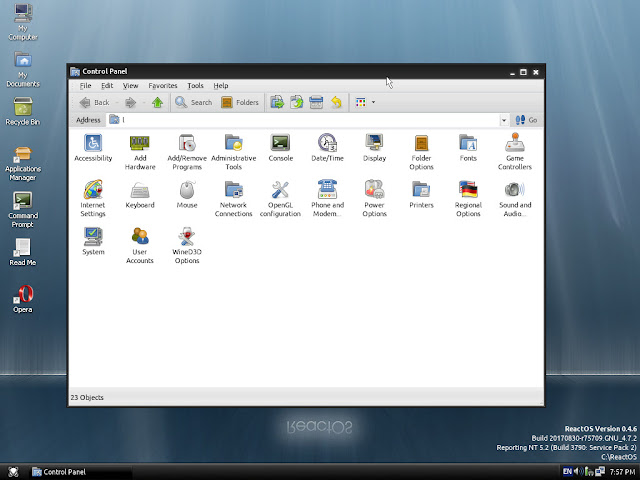This screenshot has height=480, width=640.
Task: Open Sound and Audio applet
Action: tap(515, 199)
